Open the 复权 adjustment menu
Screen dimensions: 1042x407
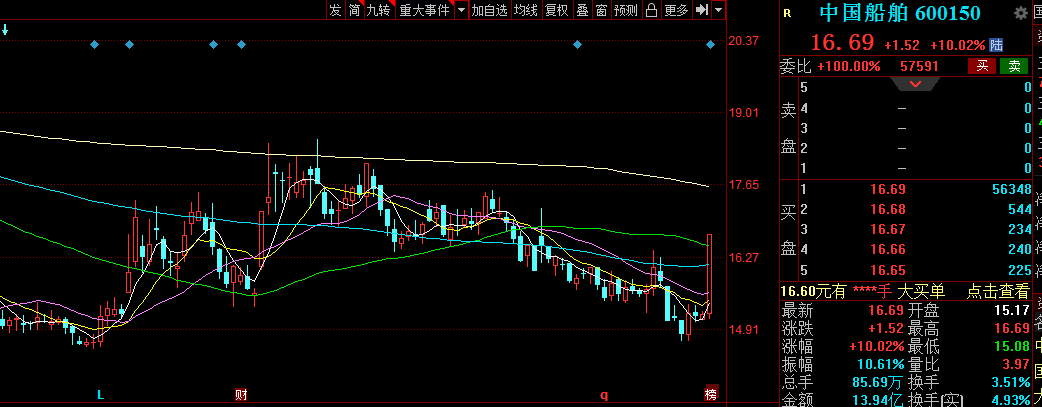point(556,10)
